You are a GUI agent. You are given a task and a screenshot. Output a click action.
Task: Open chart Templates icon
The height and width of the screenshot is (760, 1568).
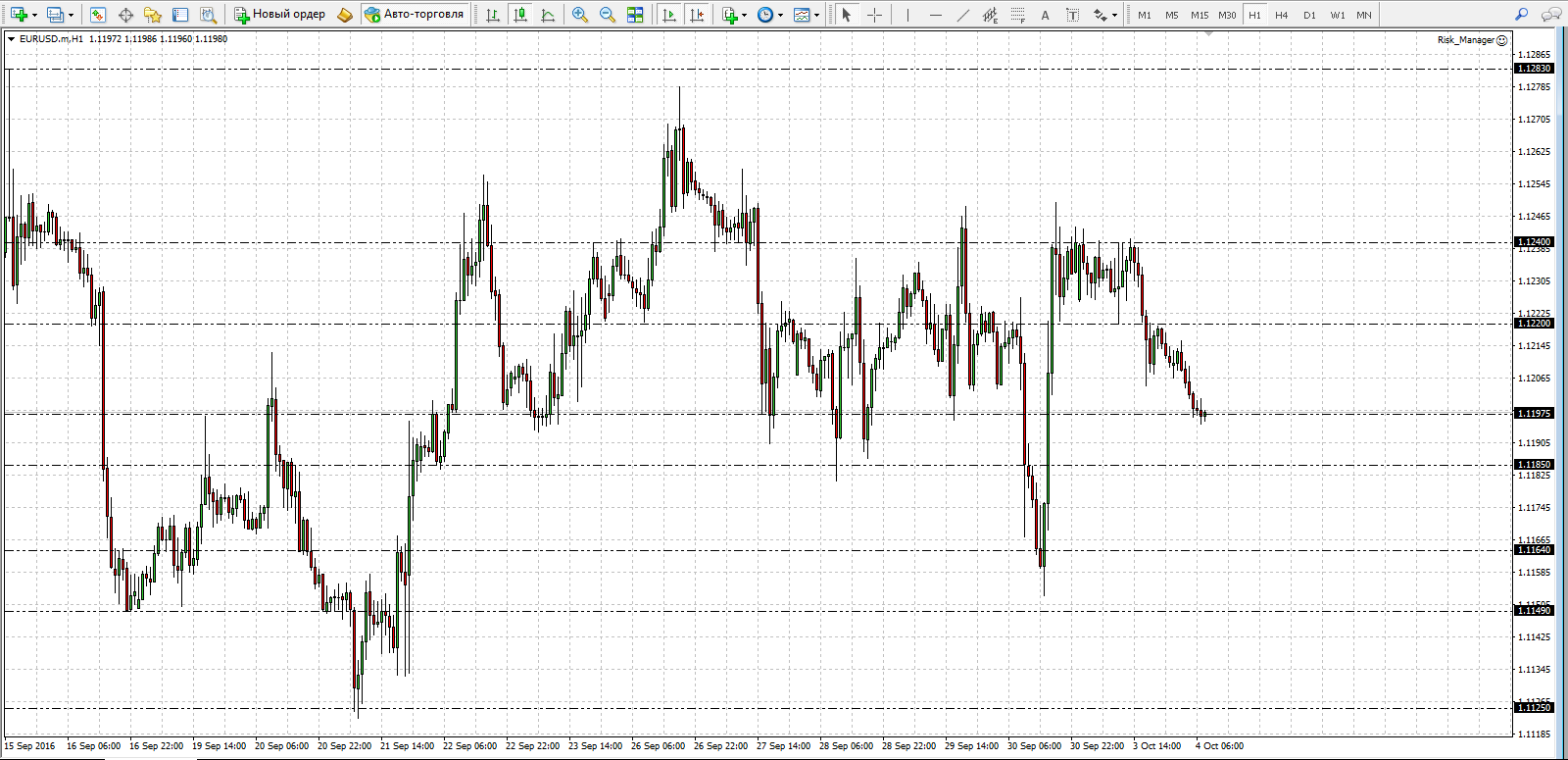tap(802, 15)
